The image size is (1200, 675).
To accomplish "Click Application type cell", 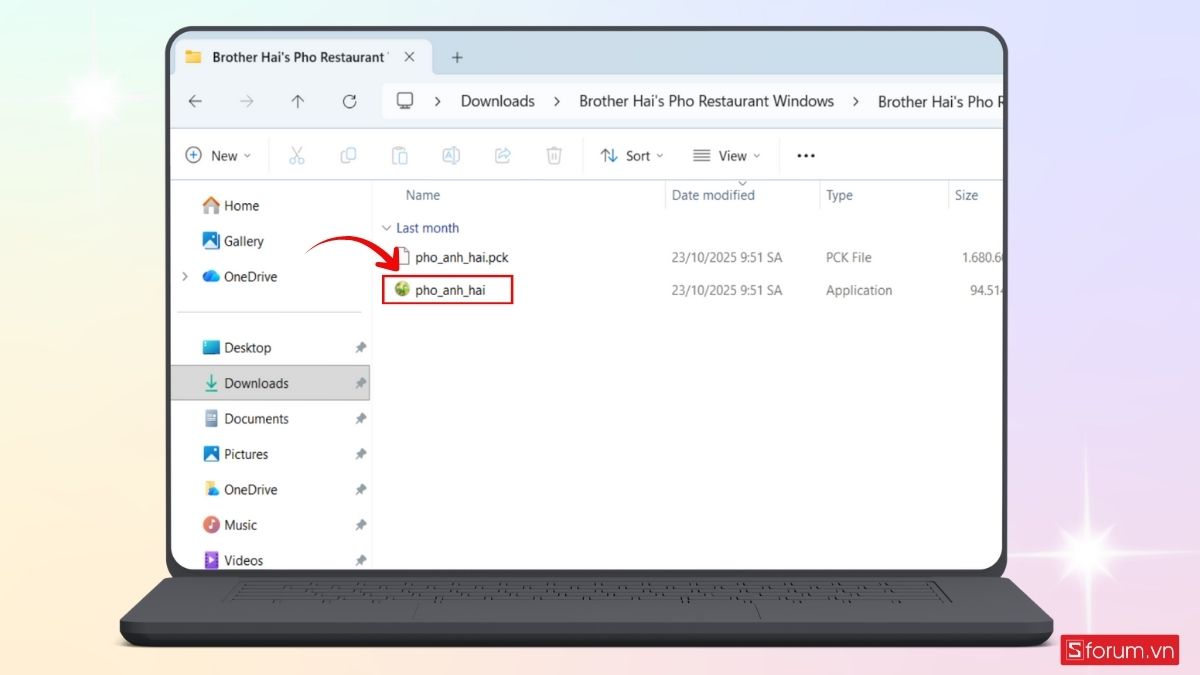I will click(x=859, y=290).
